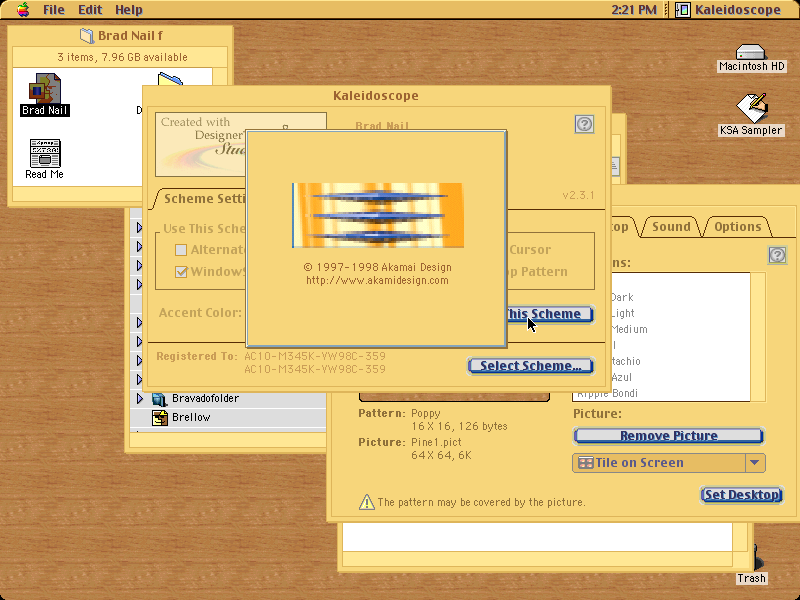Click the Set Desktop button
Viewport: 800px width, 600px height.
tap(742, 494)
